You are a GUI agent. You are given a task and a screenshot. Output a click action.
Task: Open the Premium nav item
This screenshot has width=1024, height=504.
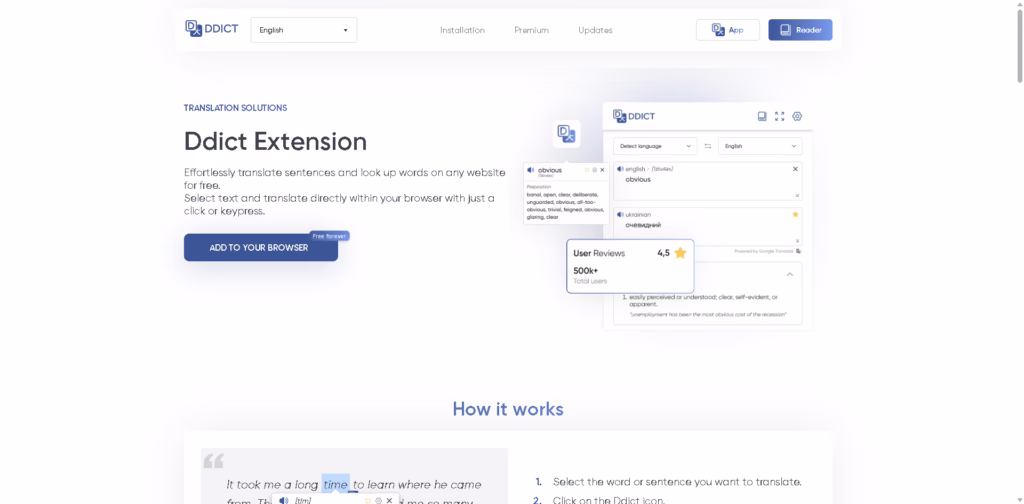(531, 30)
